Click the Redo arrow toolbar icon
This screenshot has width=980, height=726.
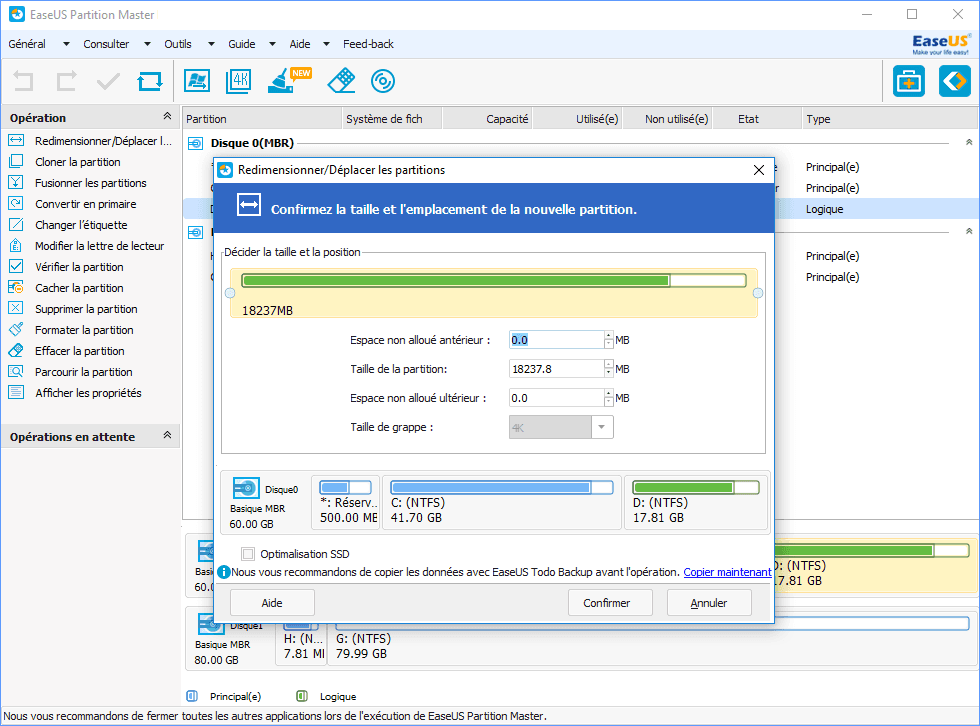(66, 81)
